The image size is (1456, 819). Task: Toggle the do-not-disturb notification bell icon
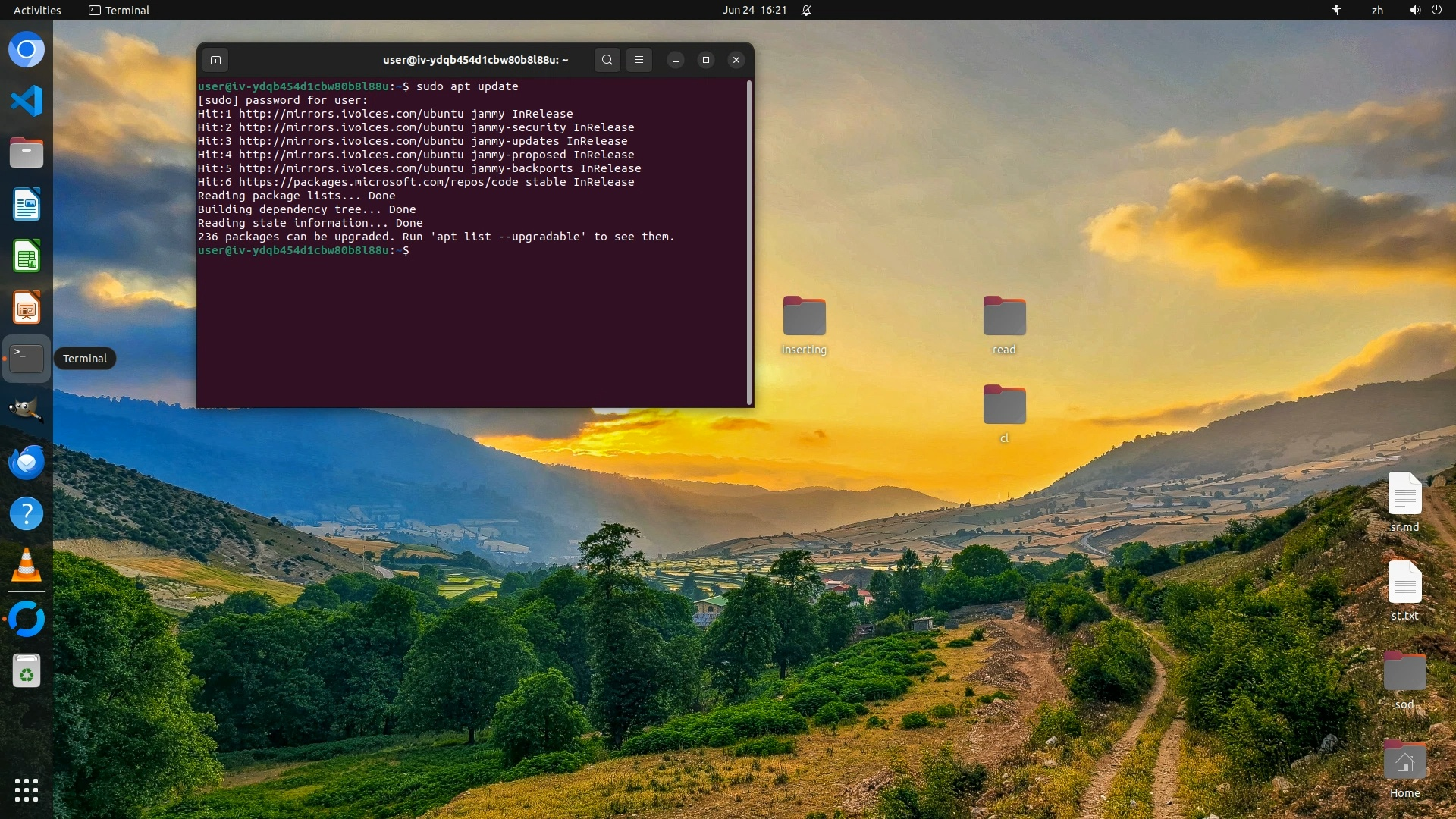(806, 10)
